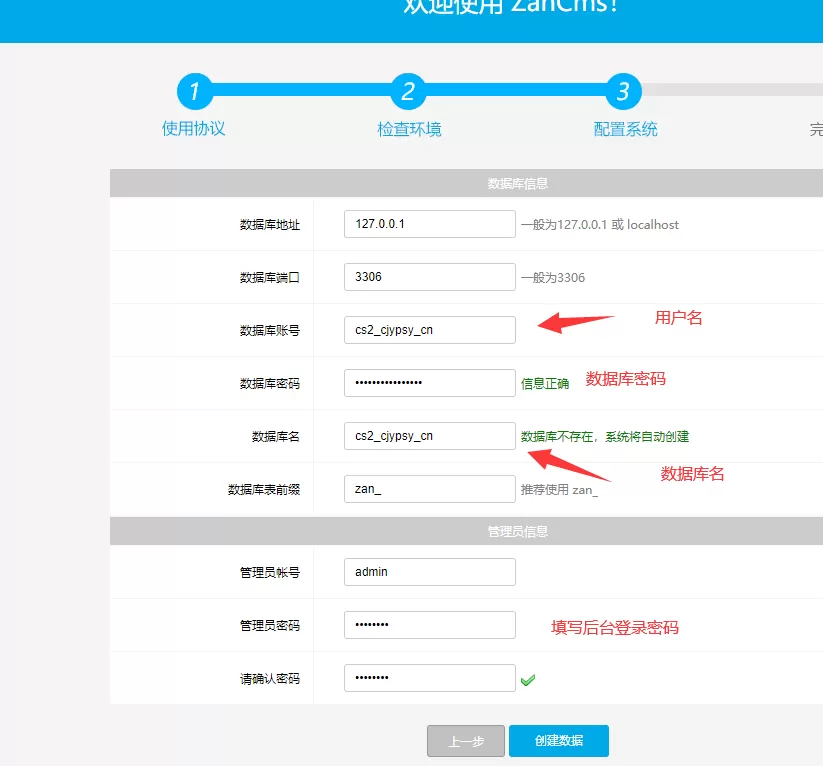823x766 pixels.
Task: Click the step 1 circle icon
Action: 195,91
